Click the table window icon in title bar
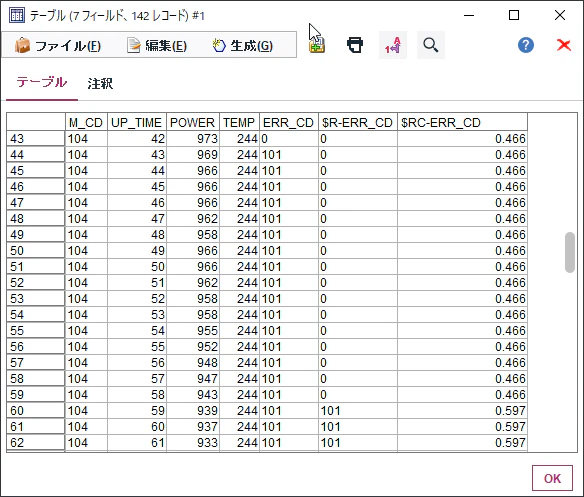The image size is (584, 497). (x=17, y=15)
